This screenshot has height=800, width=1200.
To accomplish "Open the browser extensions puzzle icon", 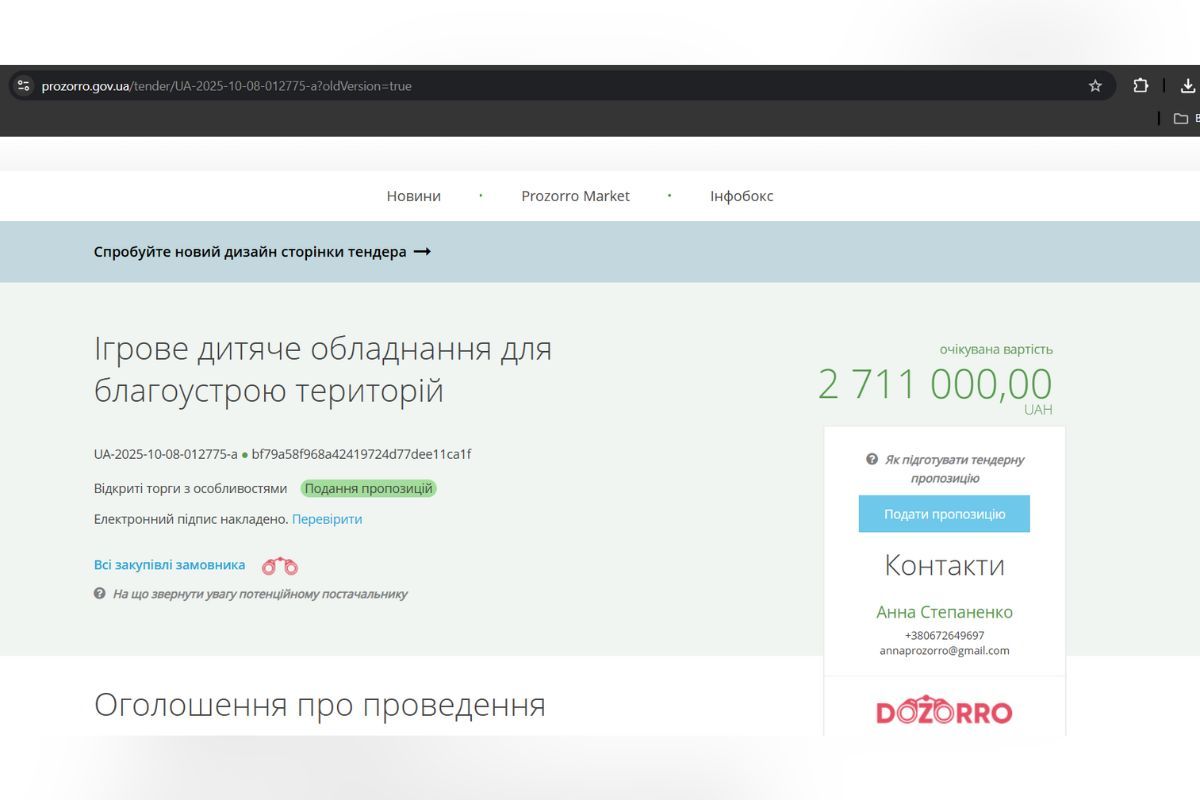I will pos(1140,86).
